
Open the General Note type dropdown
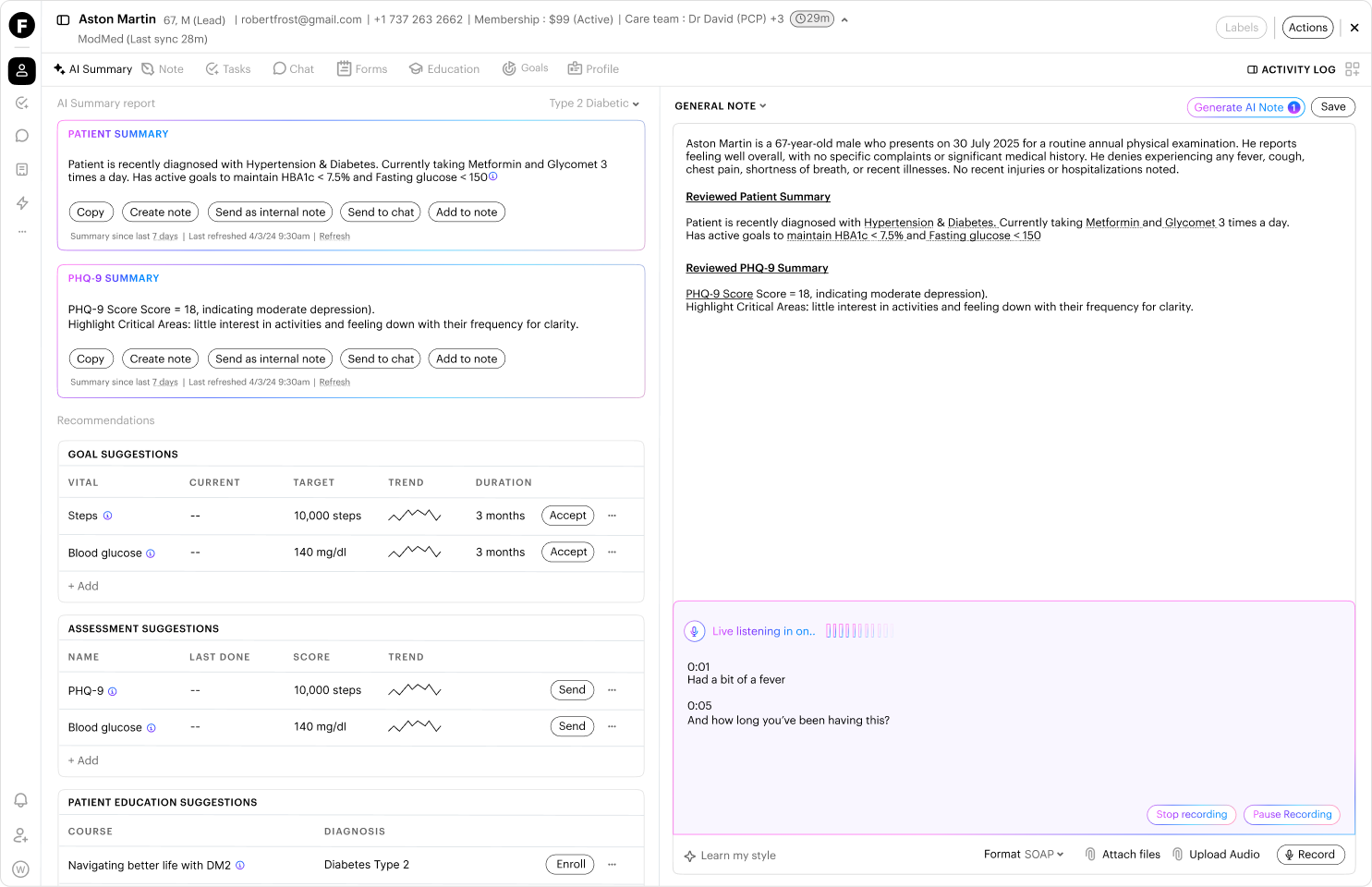click(x=721, y=106)
